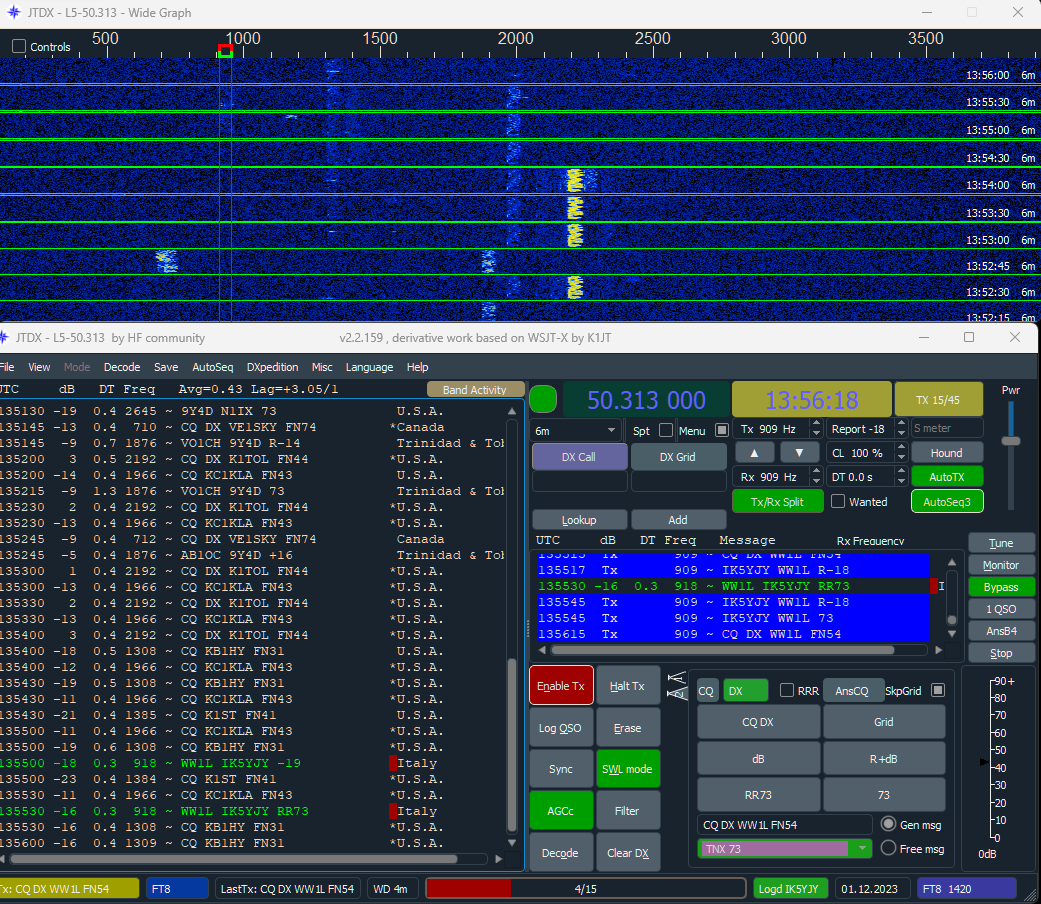
Task: Click the Clear DX button
Action: [627, 852]
